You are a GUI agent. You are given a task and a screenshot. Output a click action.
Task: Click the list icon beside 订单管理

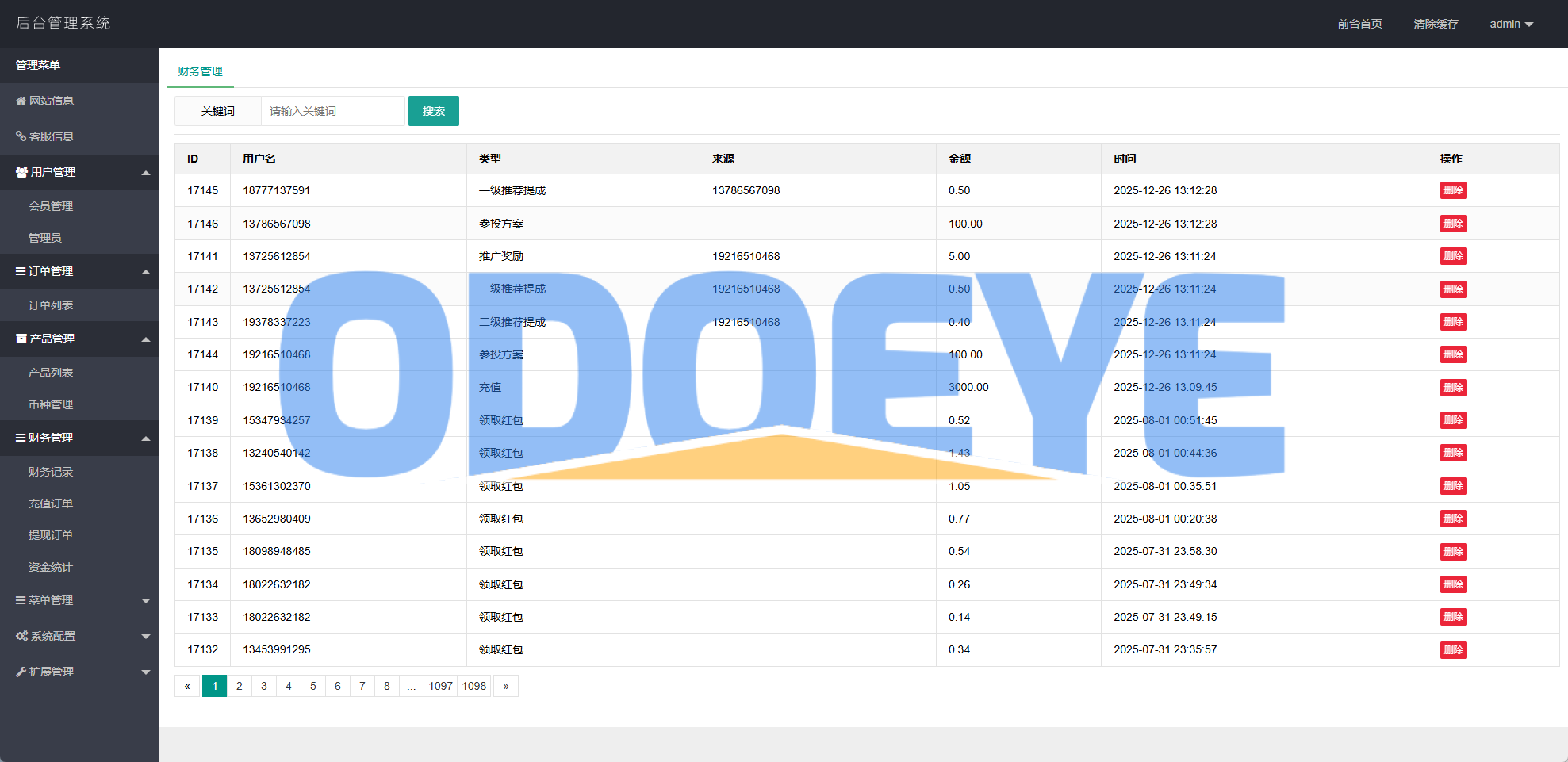pos(21,271)
